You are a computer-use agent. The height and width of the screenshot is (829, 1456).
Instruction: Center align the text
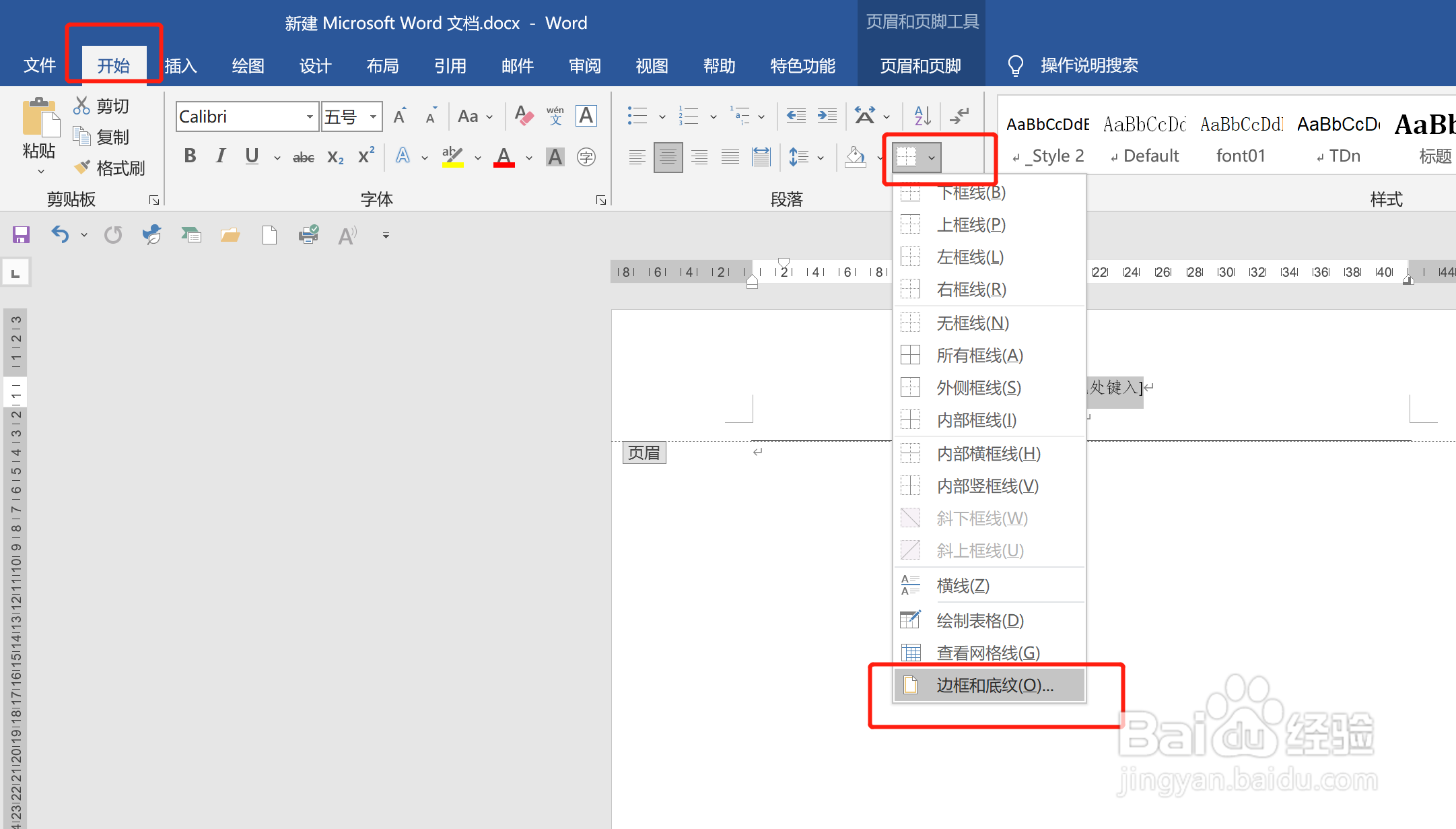[668, 157]
